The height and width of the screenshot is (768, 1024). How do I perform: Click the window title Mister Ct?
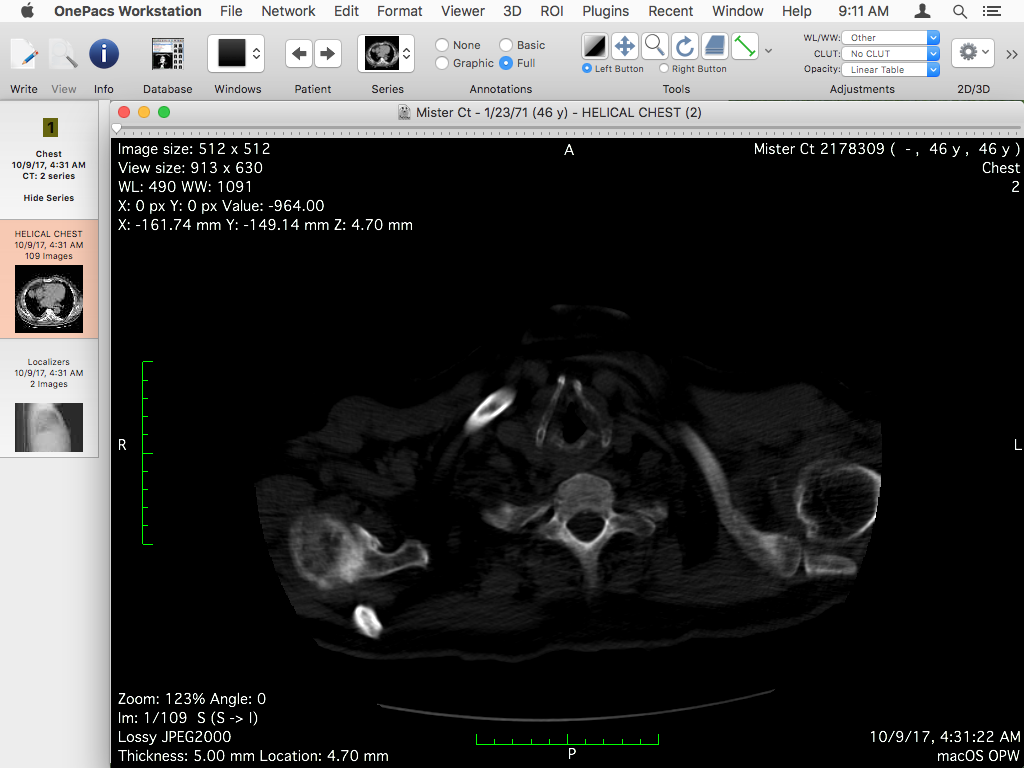(558, 112)
